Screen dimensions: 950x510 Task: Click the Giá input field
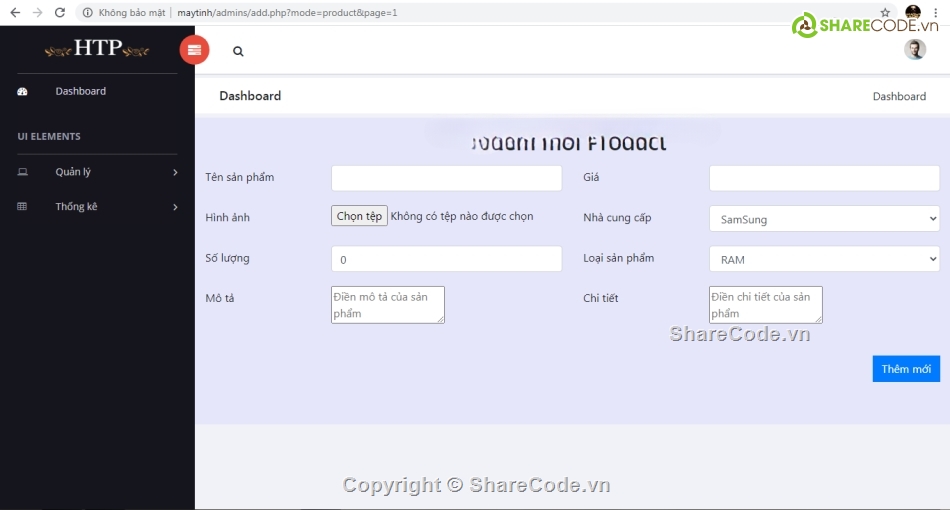point(824,178)
